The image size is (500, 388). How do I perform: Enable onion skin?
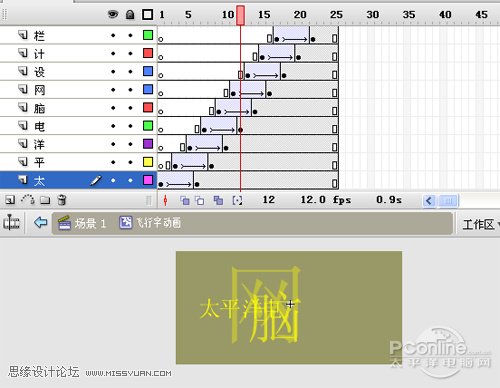click(184, 200)
